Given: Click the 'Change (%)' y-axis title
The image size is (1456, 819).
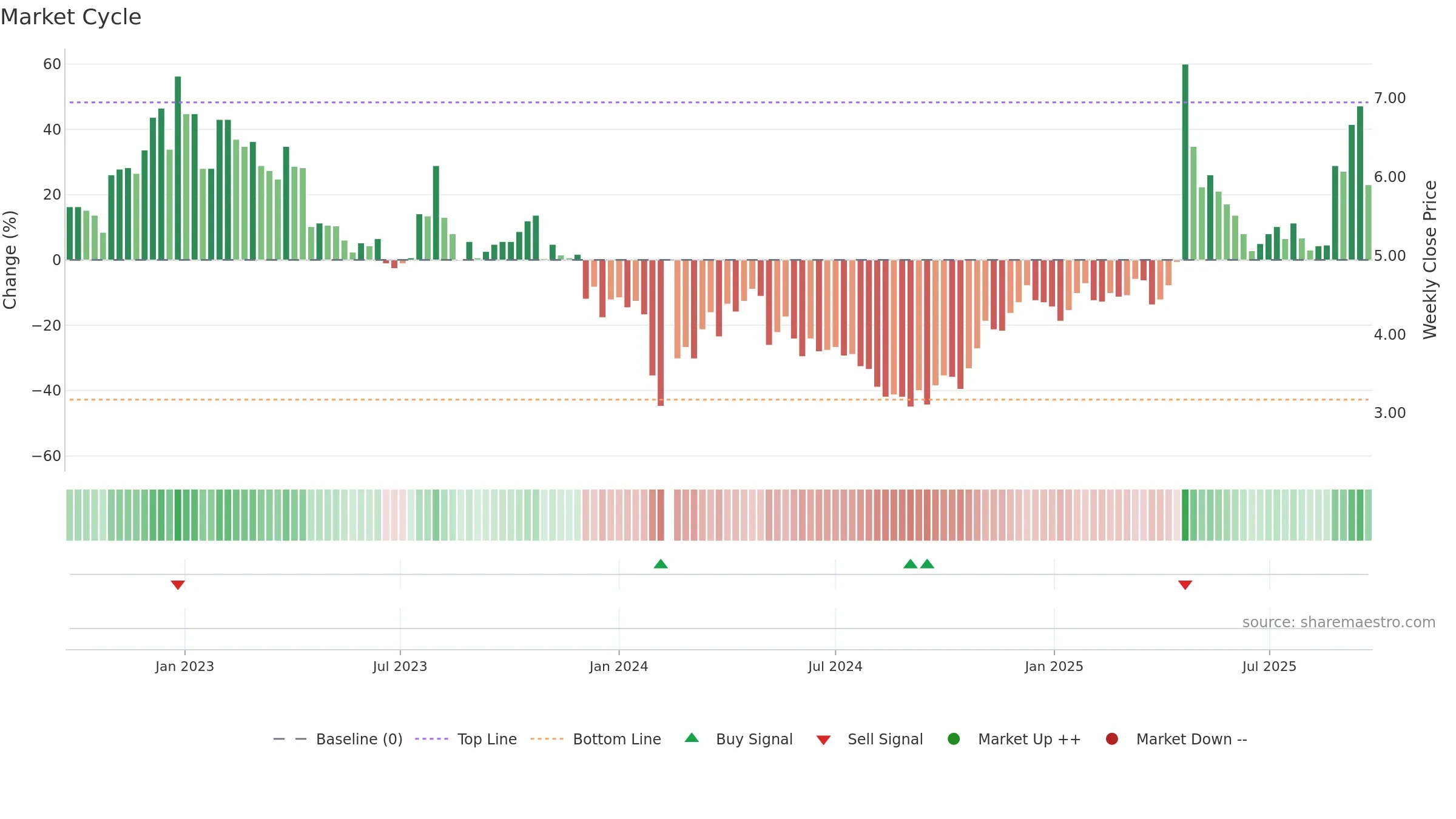Looking at the screenshot, I should (10, 260).
